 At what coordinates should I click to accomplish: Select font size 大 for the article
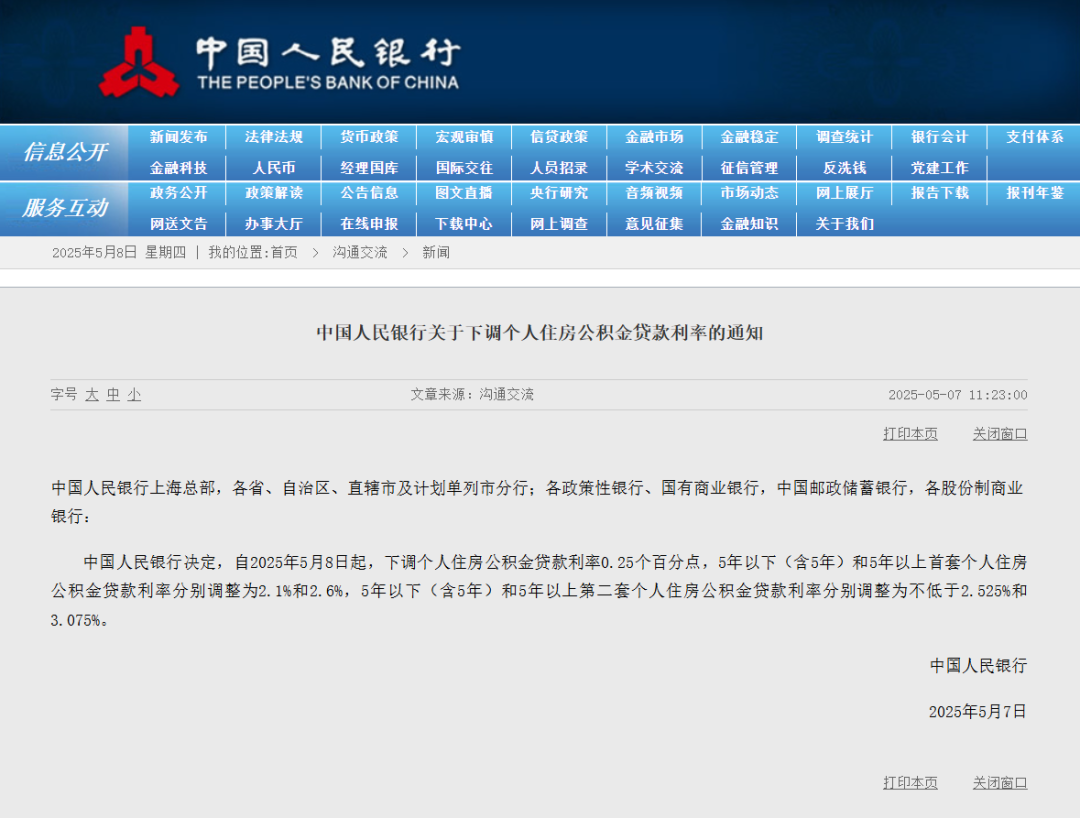(91, 395)
